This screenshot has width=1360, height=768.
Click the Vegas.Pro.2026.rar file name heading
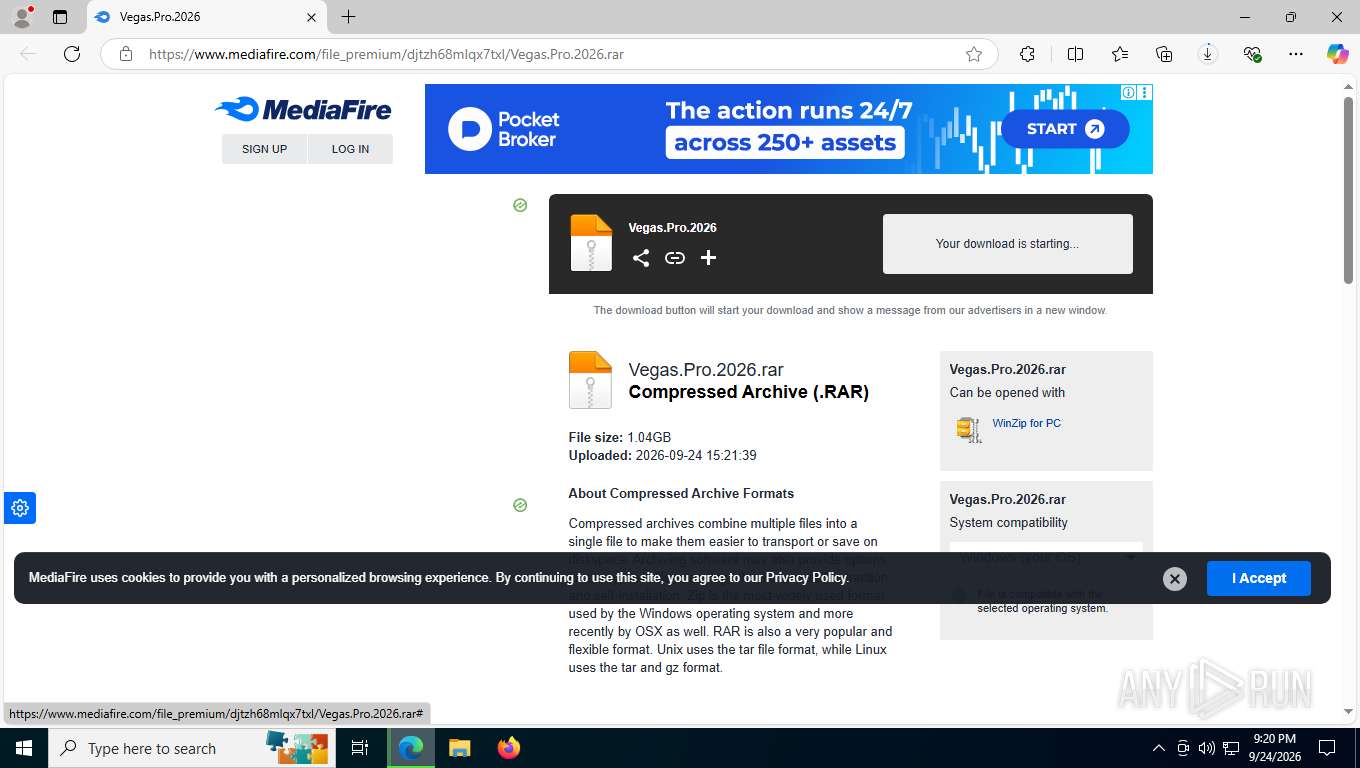[x=706, y=369]
